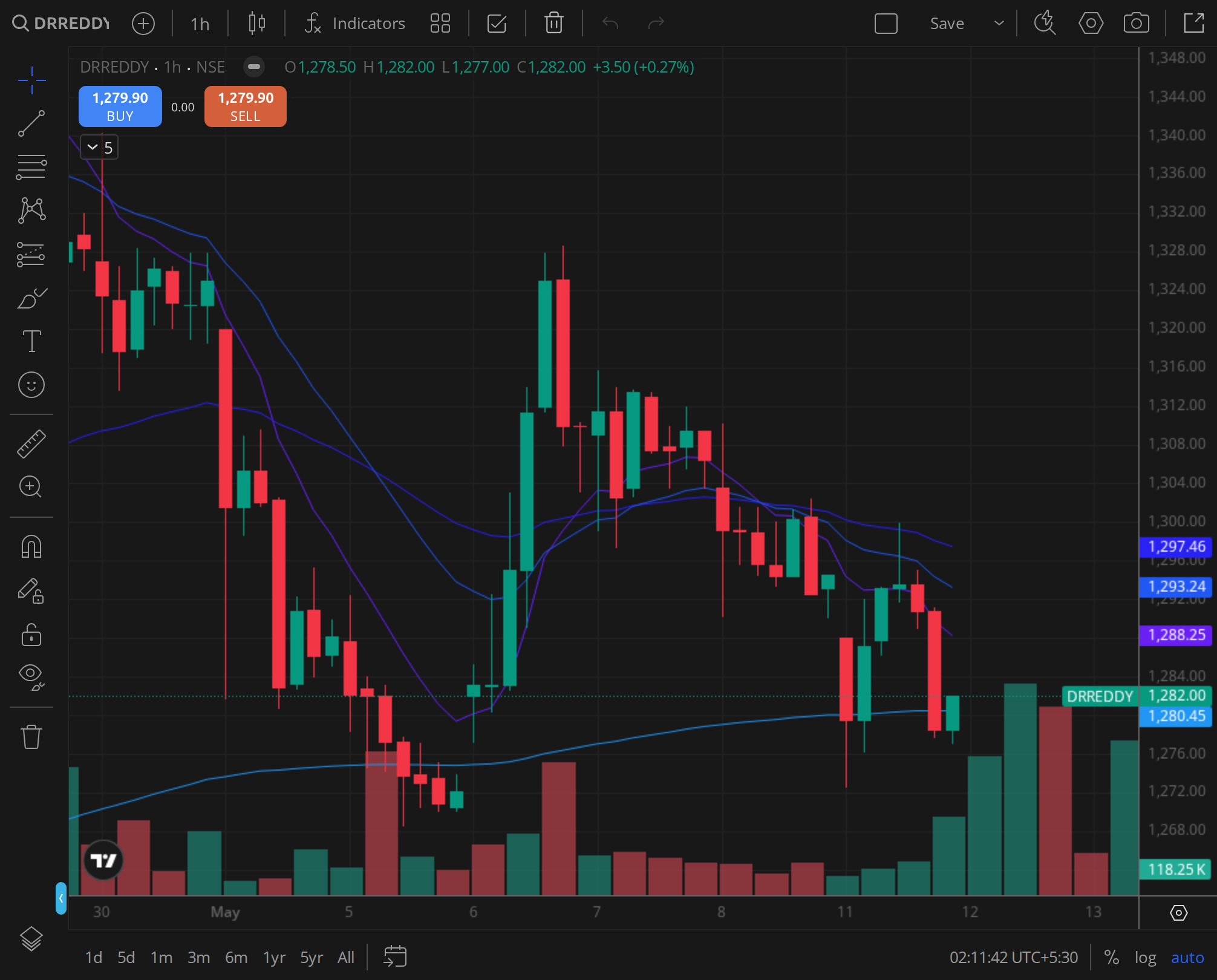This screenshot has width=1217, height=980.
Task: Click the DRREDDY price label on scale
Action: 1100,696
